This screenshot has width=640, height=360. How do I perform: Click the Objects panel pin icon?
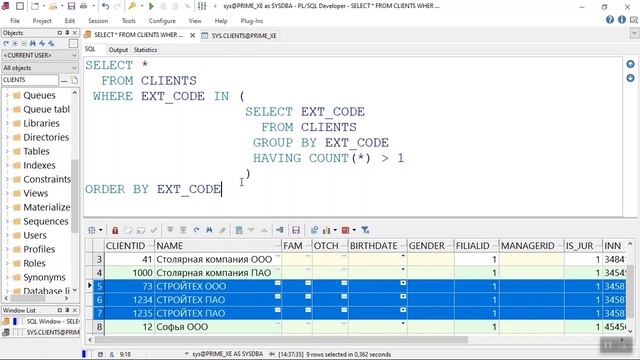(x=67, y=33)
